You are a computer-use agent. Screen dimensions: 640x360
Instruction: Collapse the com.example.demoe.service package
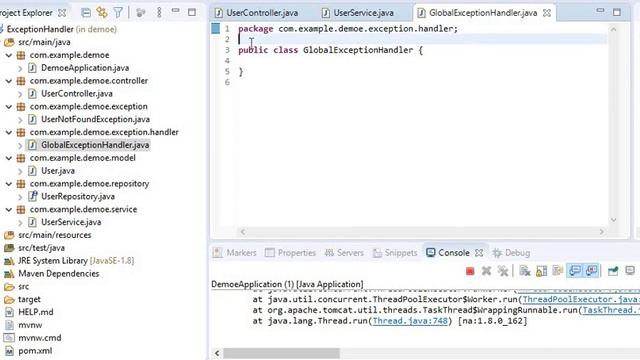9,209
